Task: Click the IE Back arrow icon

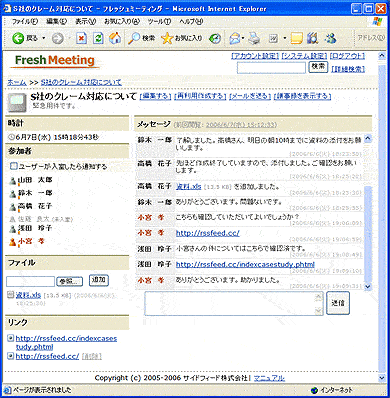Action: 18,38
